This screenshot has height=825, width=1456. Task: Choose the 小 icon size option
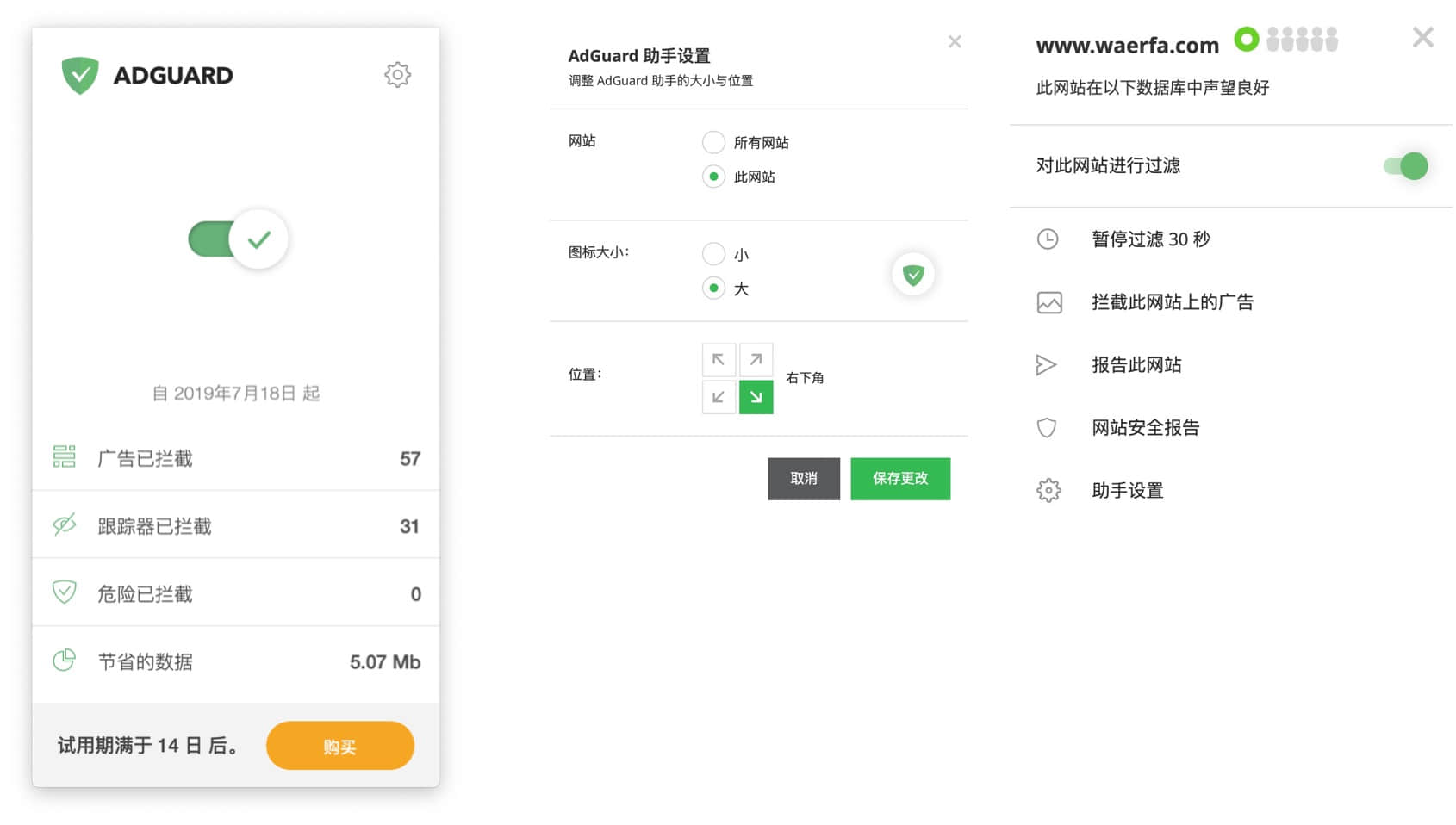click(x=713, y=254)
